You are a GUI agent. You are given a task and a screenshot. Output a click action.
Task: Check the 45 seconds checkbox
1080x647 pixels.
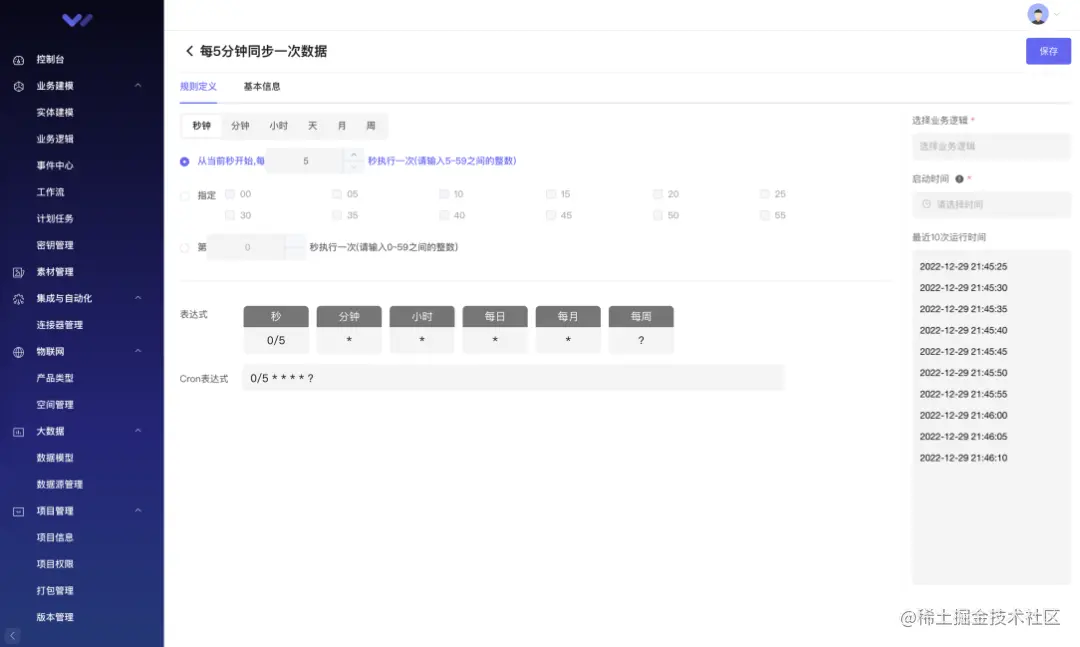pyautogui.click(x=550, y=216)
